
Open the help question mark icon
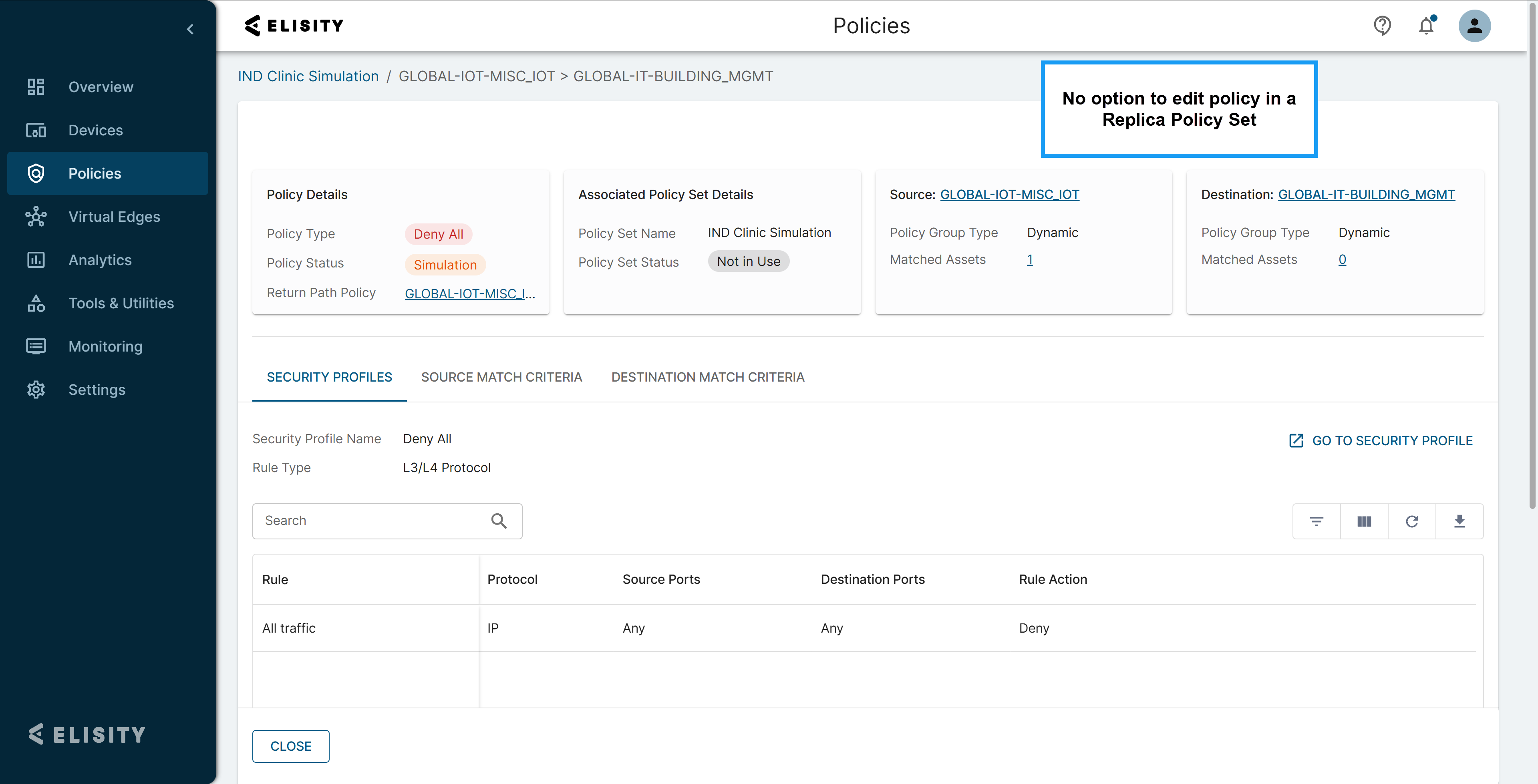tap(1381, 26)
